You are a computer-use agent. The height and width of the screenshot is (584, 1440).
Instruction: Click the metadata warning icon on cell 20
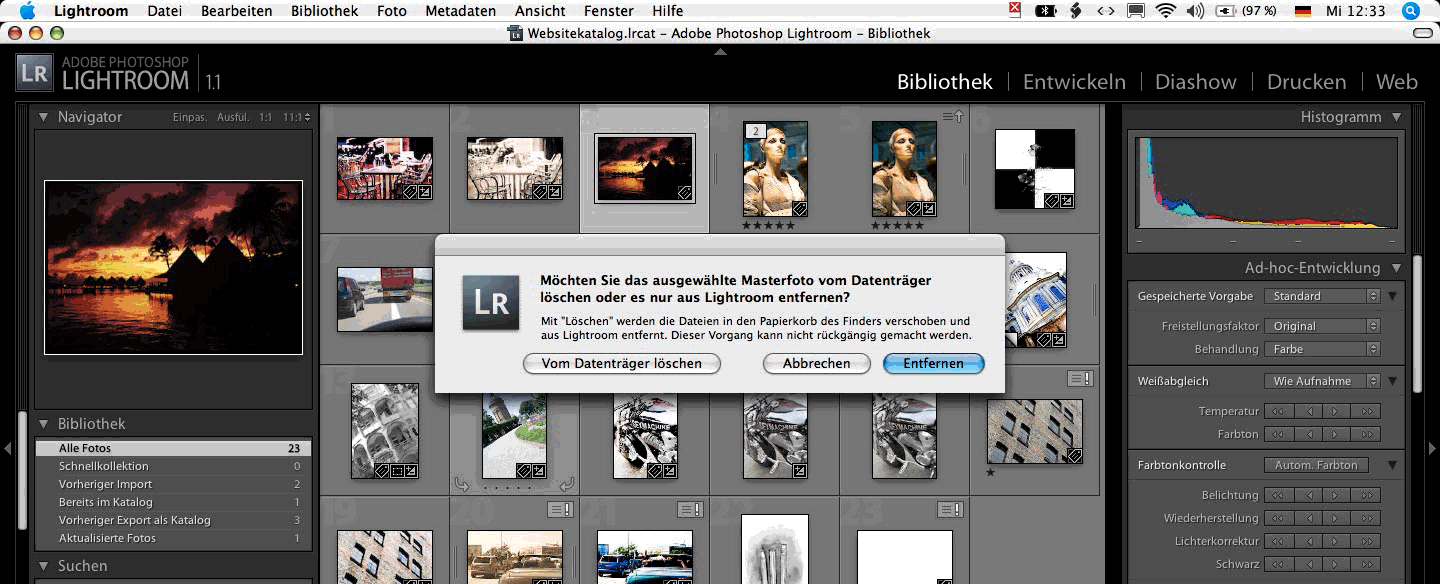561,510
